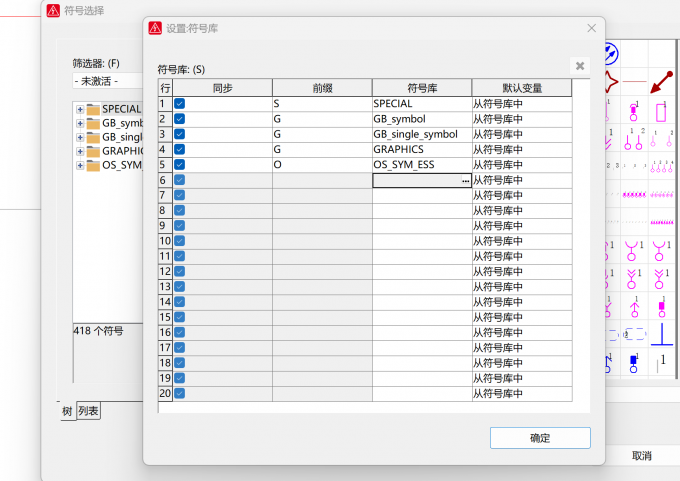Image resolution: width=680 pixels, height=481 pixels.
Task: Toggle the sync checkbox in row 20
Action: (180, 393)
